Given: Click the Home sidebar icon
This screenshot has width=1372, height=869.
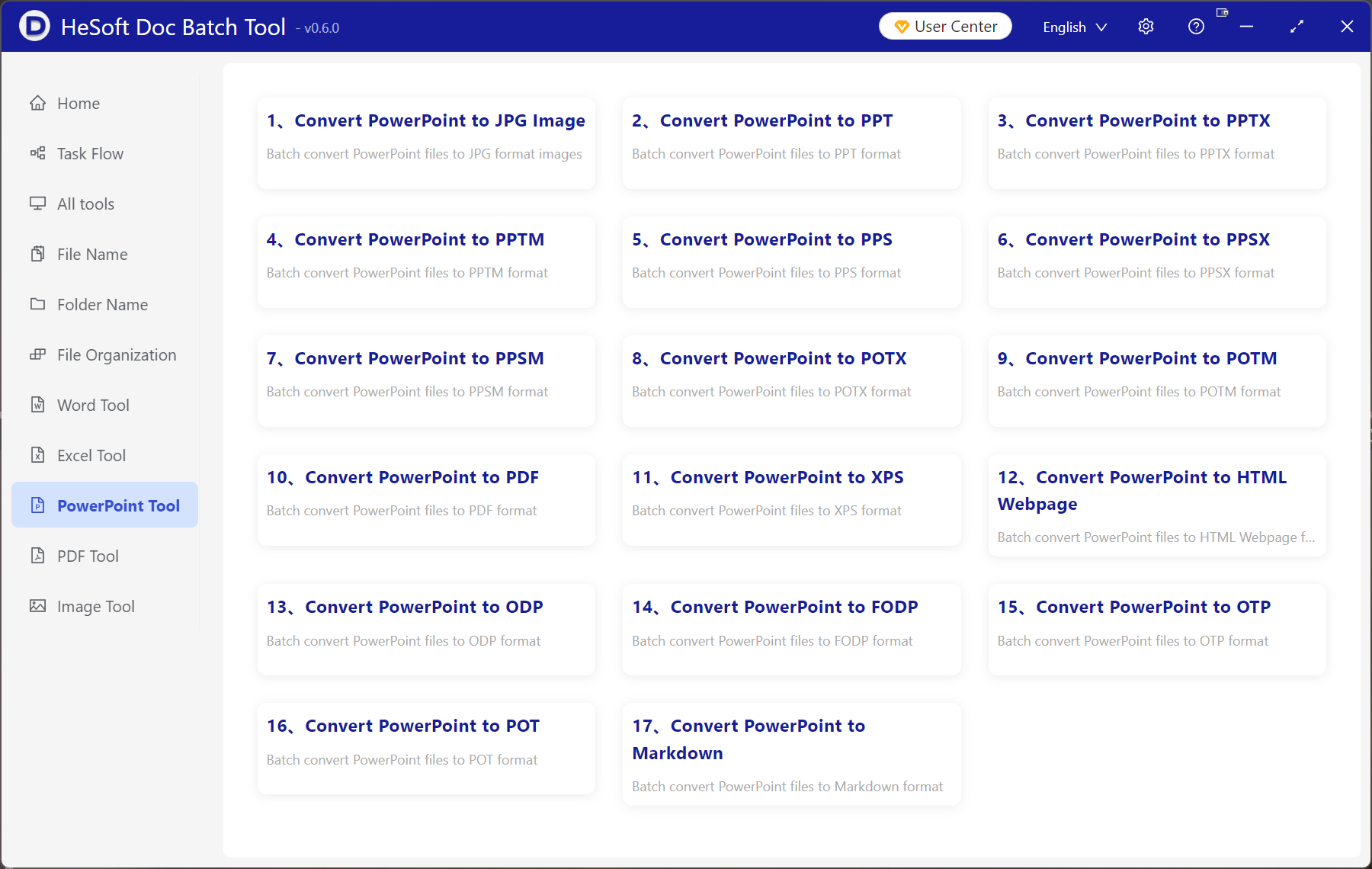Looking at the screenshot, I should (x=37, y=103).
